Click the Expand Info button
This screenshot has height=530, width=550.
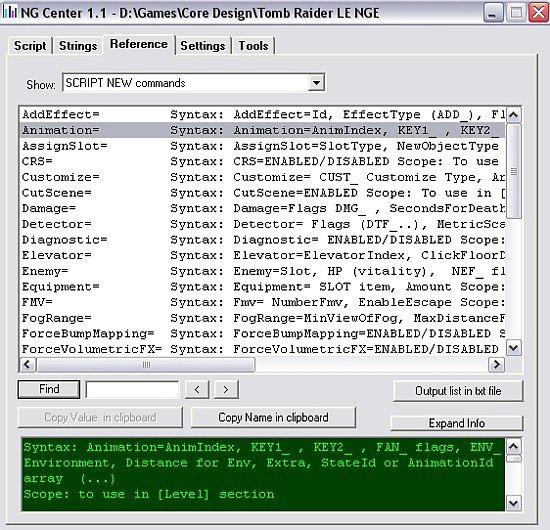tap(457, 423)
